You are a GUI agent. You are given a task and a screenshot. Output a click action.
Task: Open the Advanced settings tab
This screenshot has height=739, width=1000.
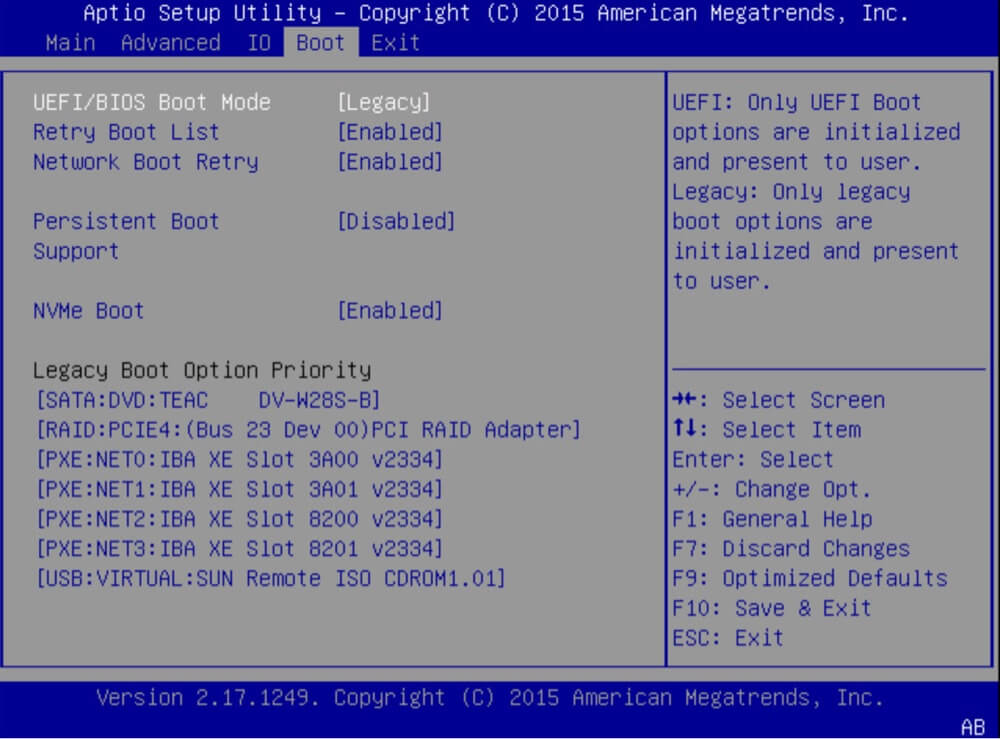tap(170, 42)
